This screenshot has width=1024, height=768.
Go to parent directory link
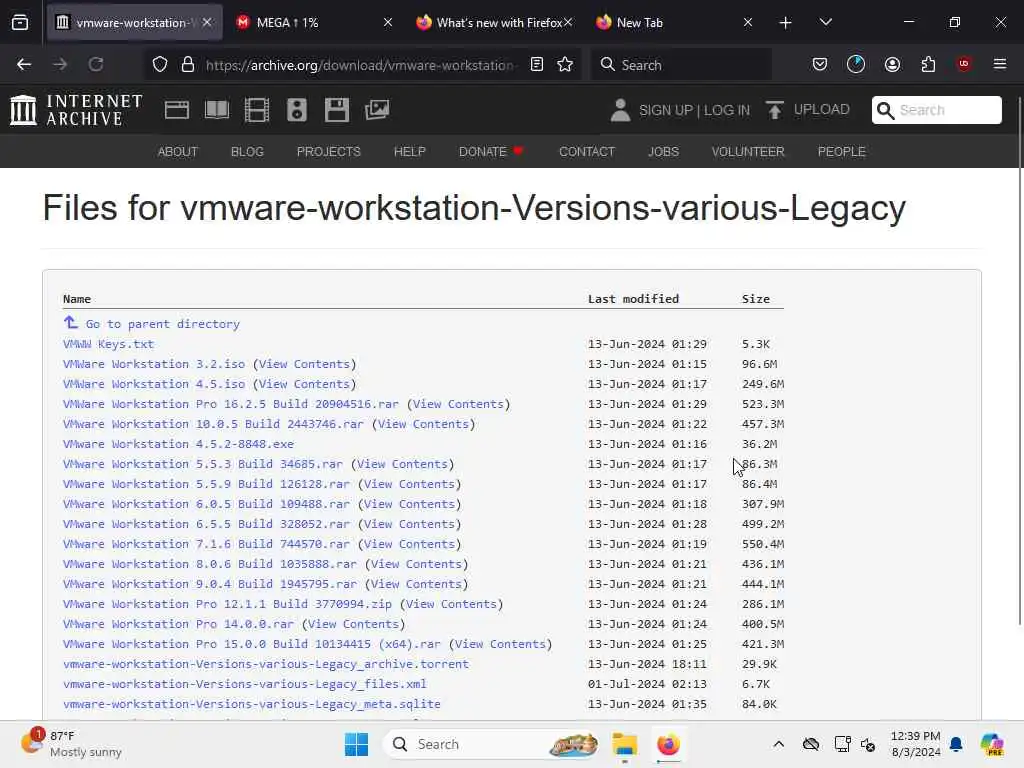click(163, 324)
